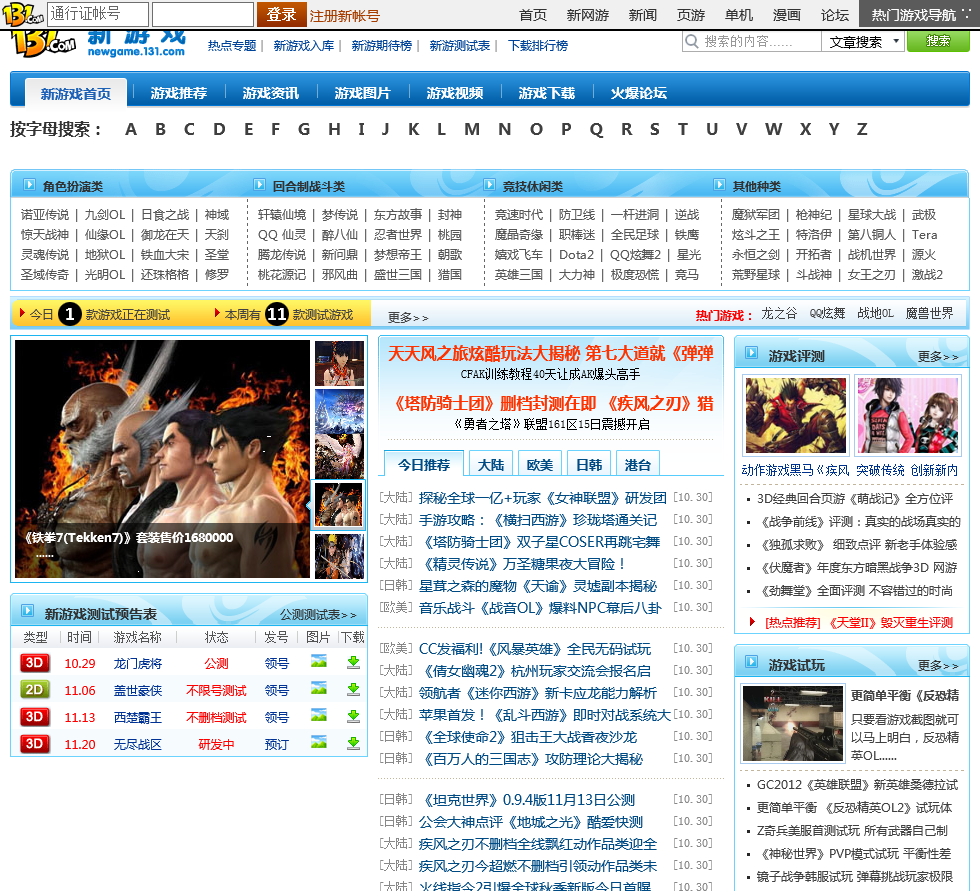Open the 龙之谷 hot game link
This screenshot has height=891, width=980.
click(x=779, y=313)
